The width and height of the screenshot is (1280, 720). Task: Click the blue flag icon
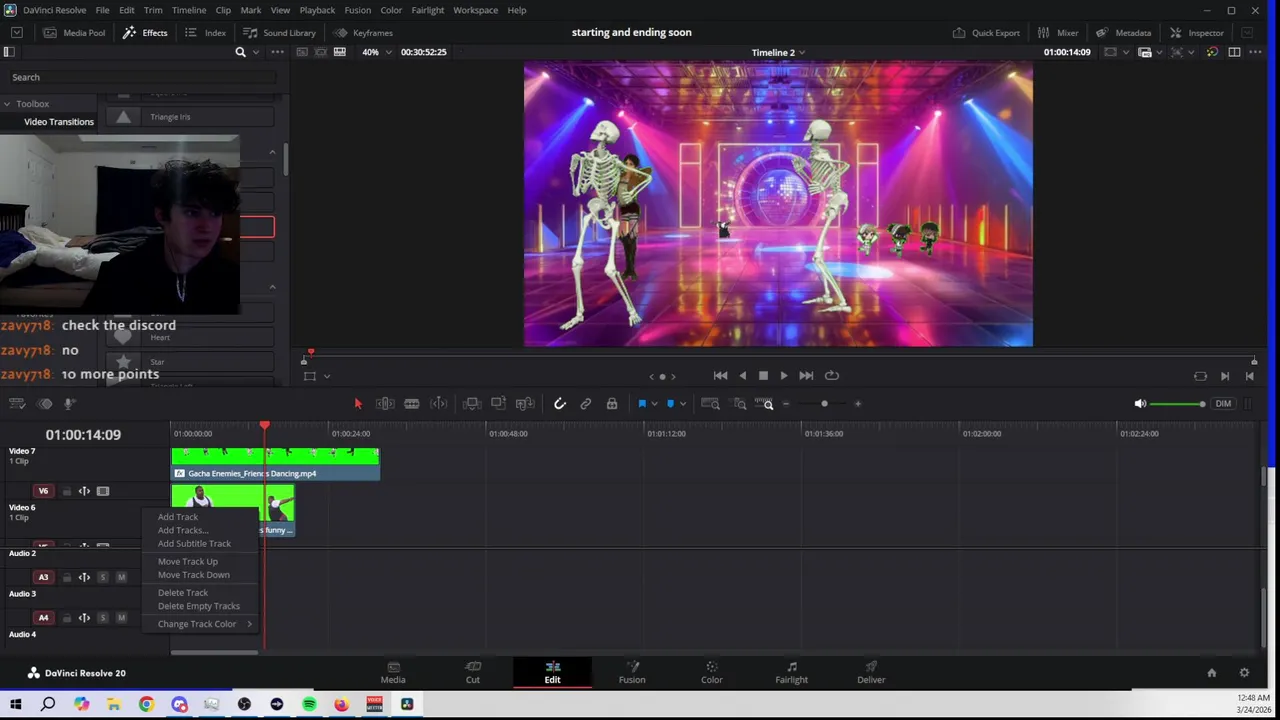642,404
